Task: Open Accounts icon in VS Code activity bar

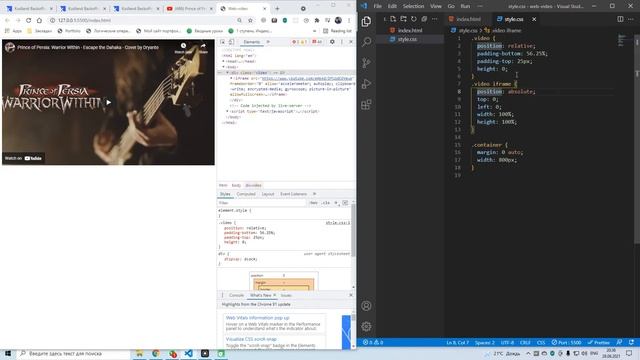Action: (366, 306)
